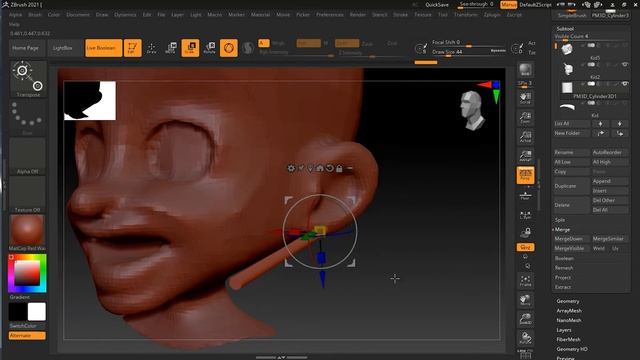
Task: Expand the Boolean section
Action: tap(564, 258)
